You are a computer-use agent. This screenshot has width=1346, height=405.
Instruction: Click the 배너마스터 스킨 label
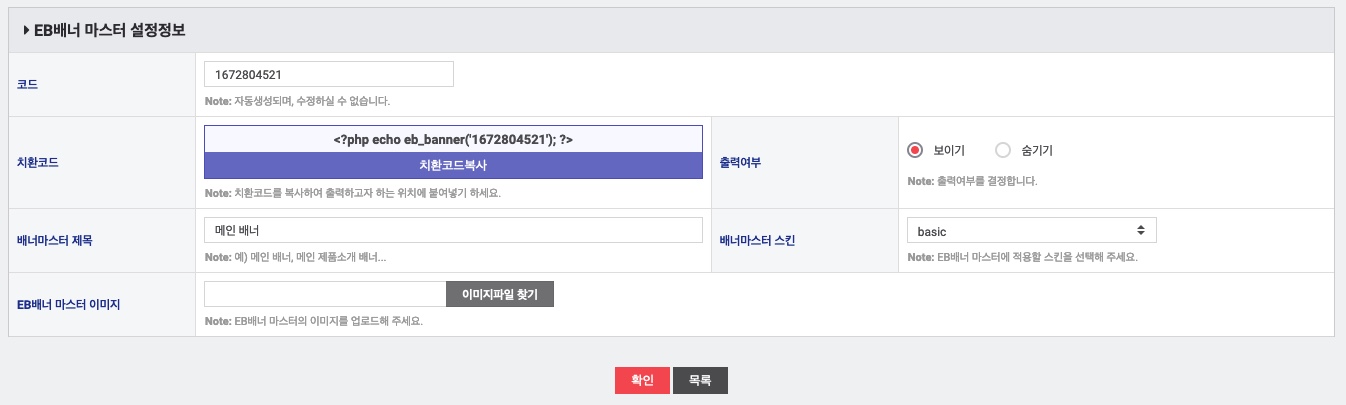pos(758,240)
